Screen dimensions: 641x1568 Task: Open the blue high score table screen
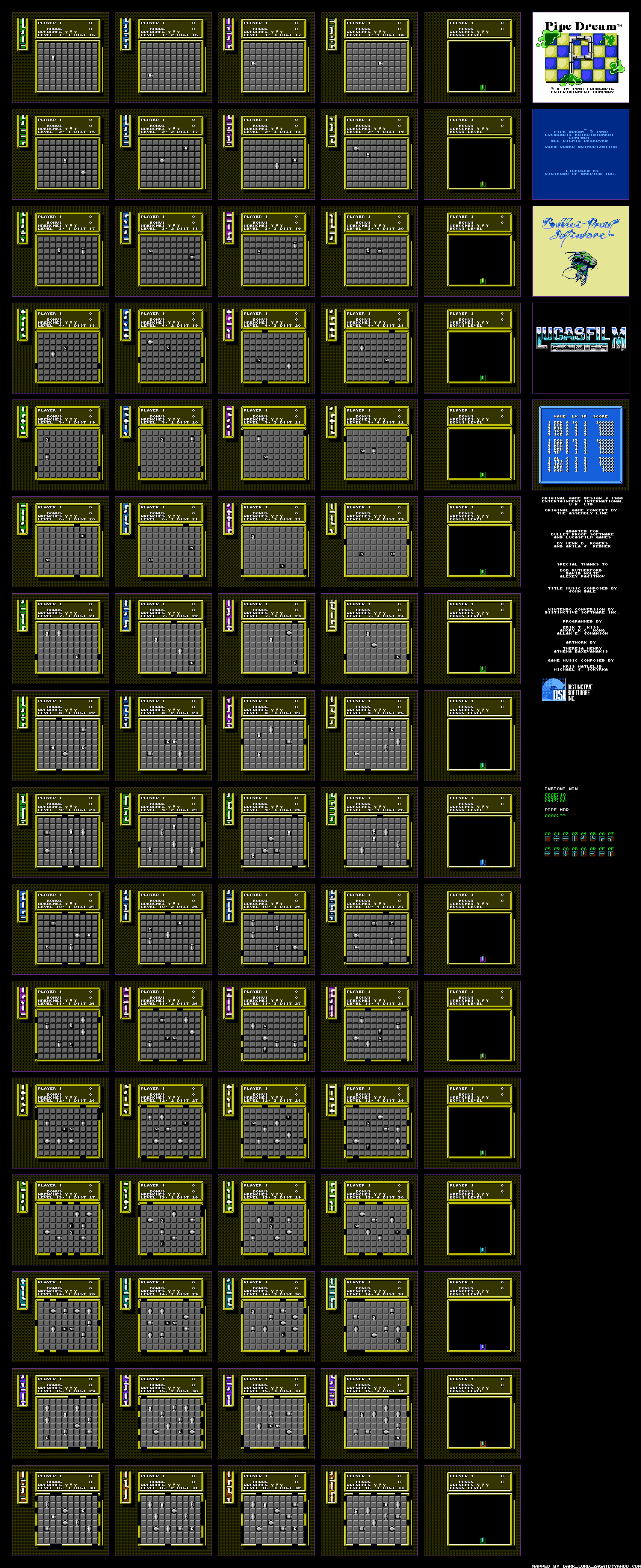click(x=580, y=445)
